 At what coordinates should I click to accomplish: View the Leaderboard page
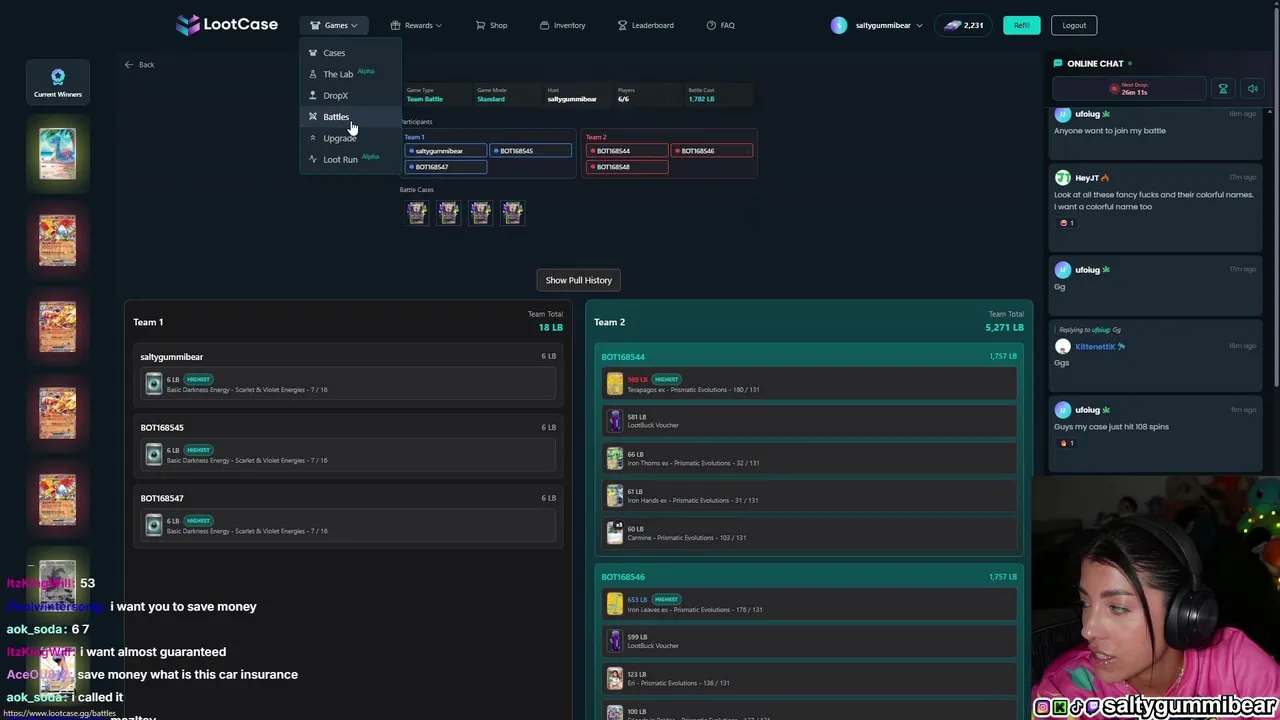[646, 25]
